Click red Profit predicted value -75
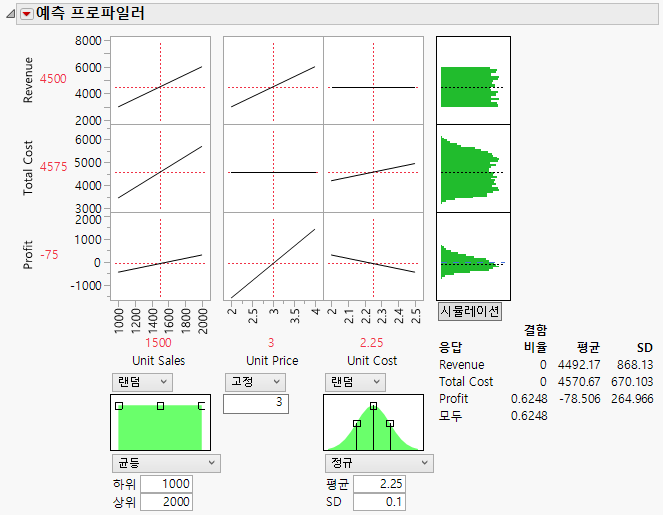 tap(49, 255)
